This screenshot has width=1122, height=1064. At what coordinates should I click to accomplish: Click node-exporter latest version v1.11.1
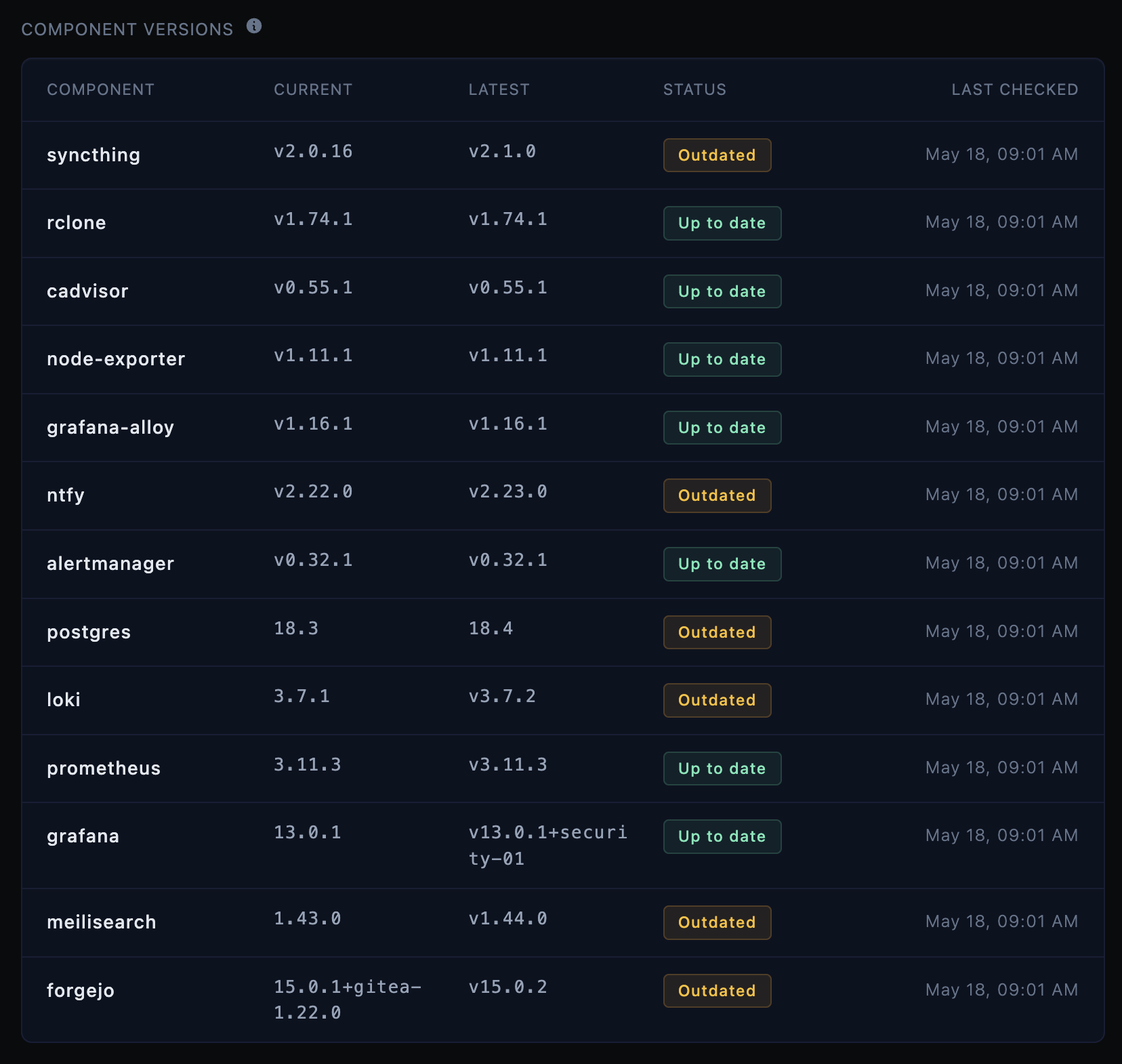pyautogui.click(x=507, y=355)
